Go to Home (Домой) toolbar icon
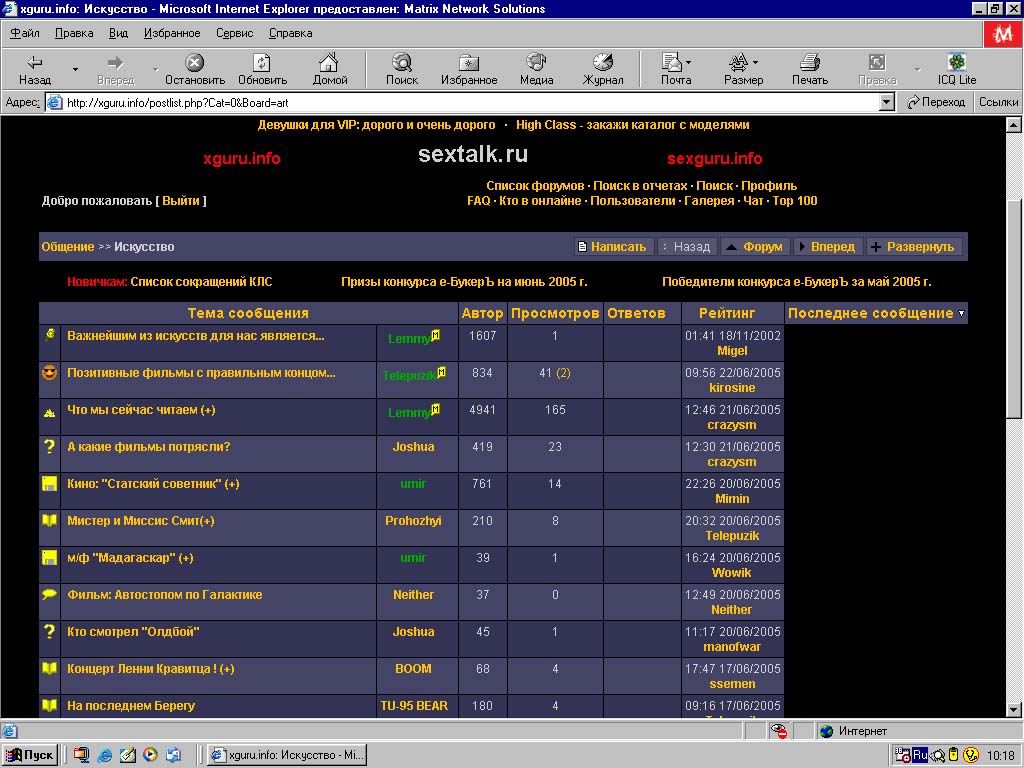1024x768 pixels. pyautogui.click(x=329, y=68)
